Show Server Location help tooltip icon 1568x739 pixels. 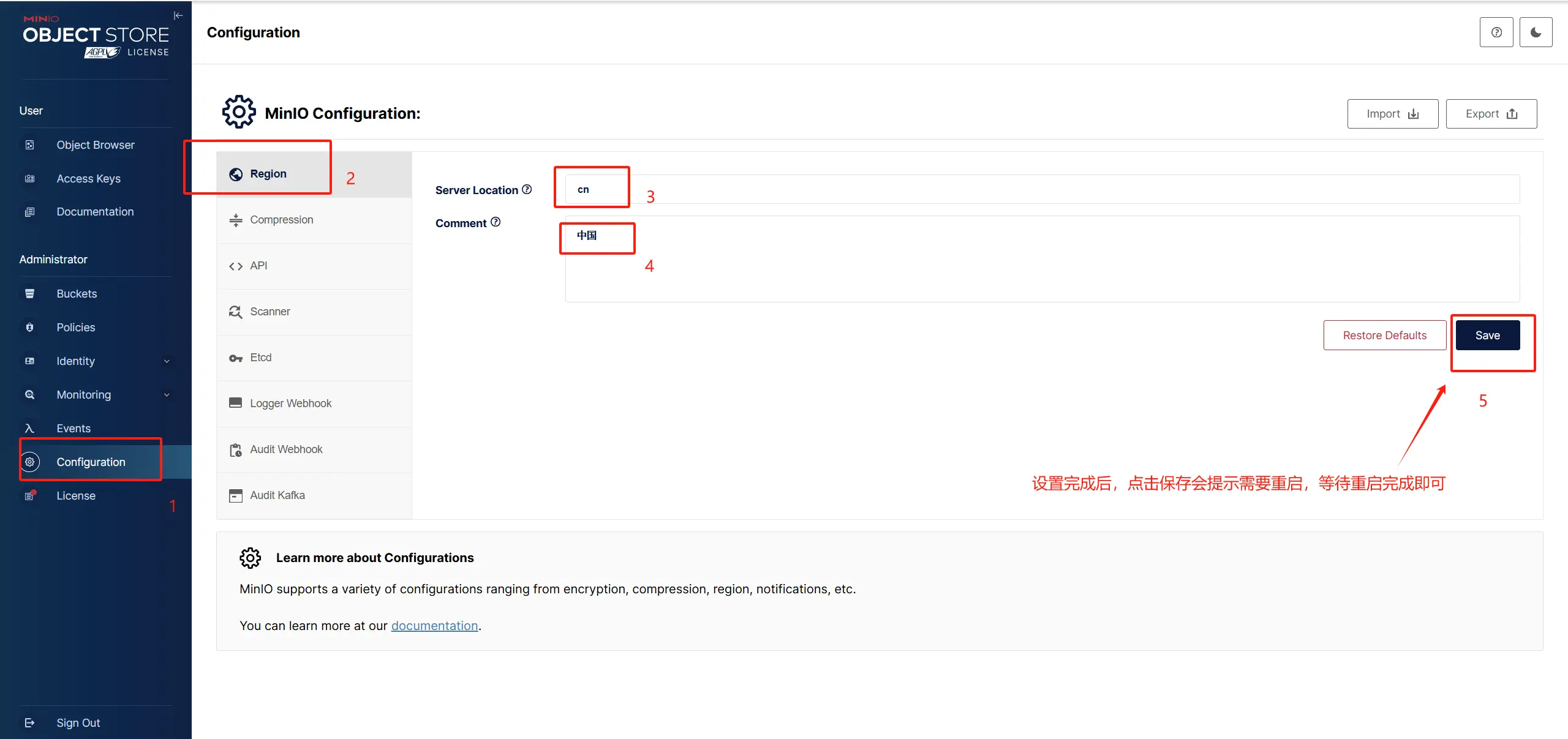[527, 190]
